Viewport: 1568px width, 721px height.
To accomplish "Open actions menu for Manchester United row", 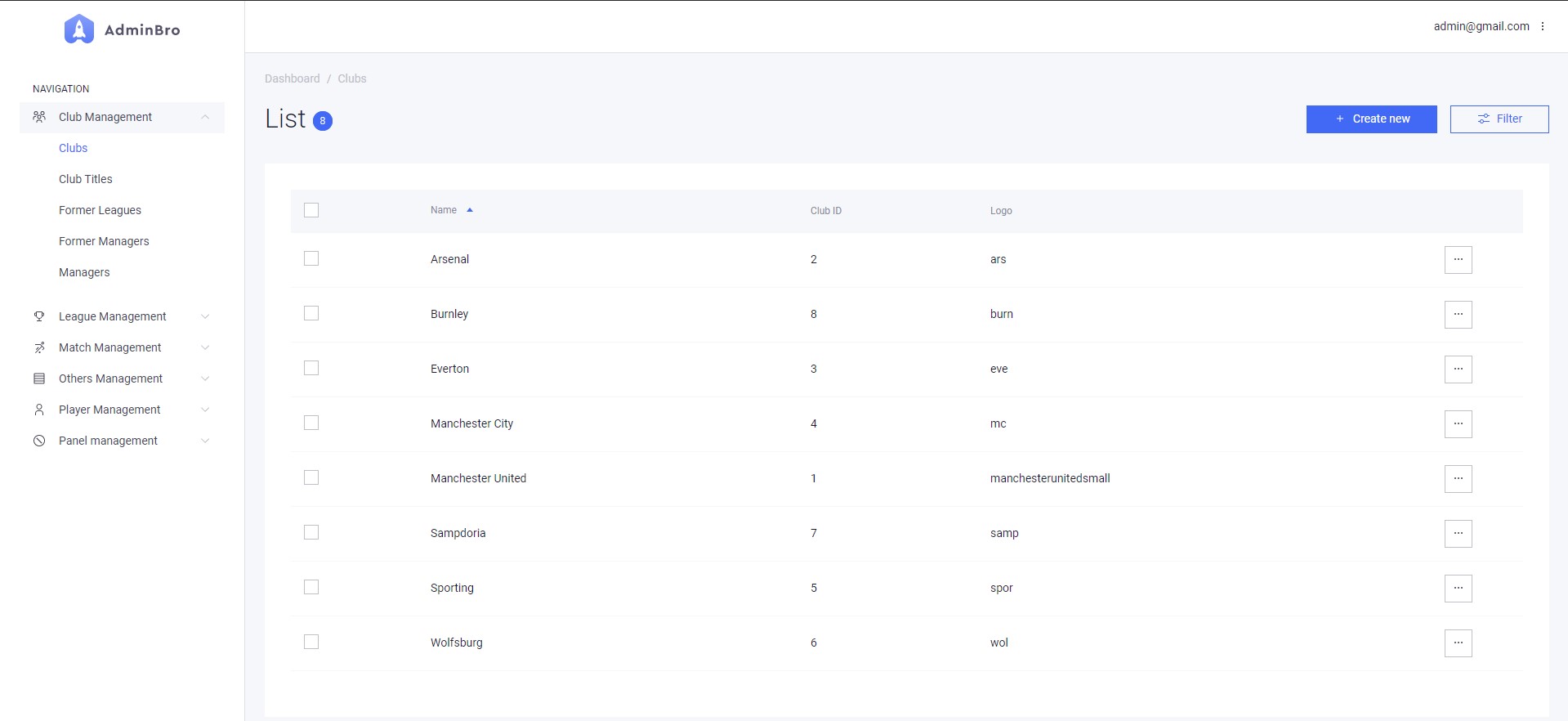I will point(1459,479).
